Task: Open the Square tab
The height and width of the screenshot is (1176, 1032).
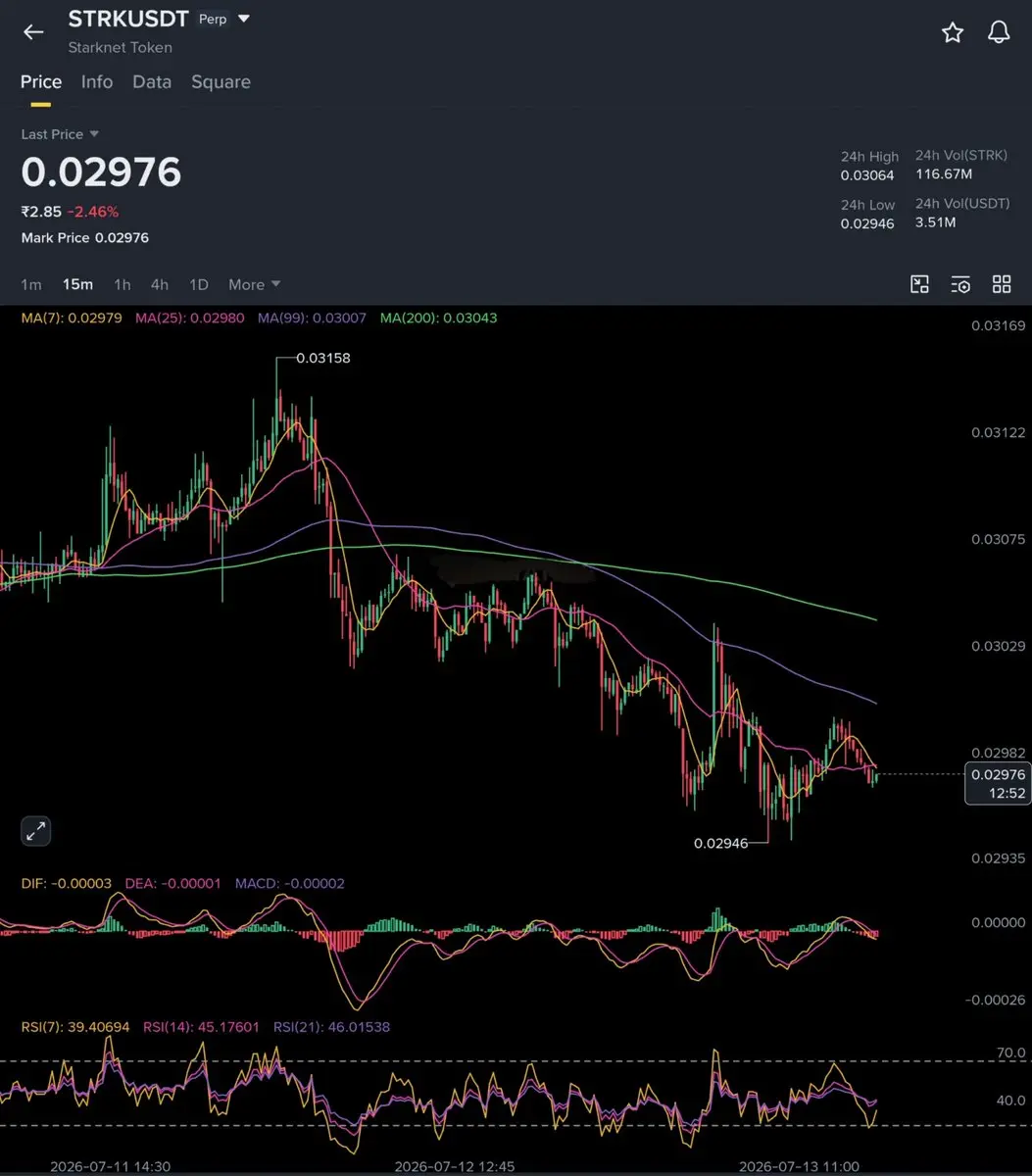Action: point(221,81)
